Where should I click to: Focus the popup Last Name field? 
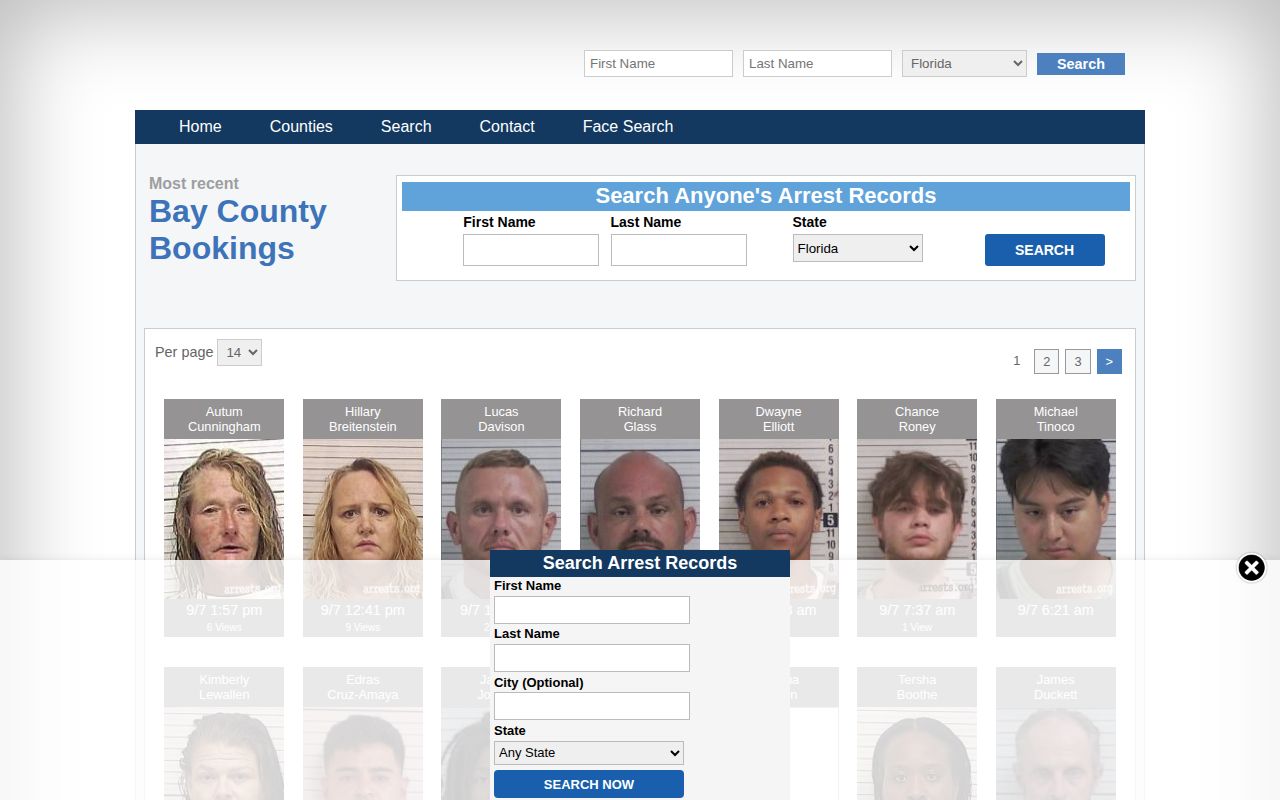[592, 658]
